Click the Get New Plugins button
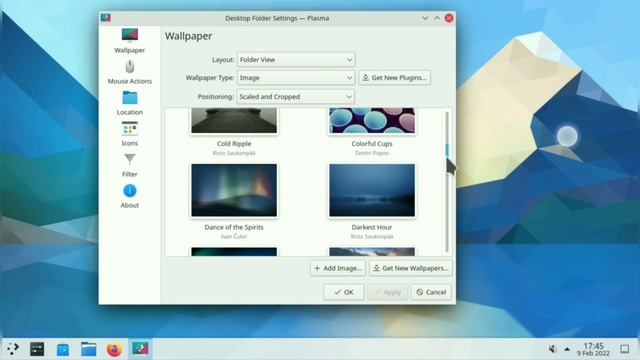 (394, 78)
